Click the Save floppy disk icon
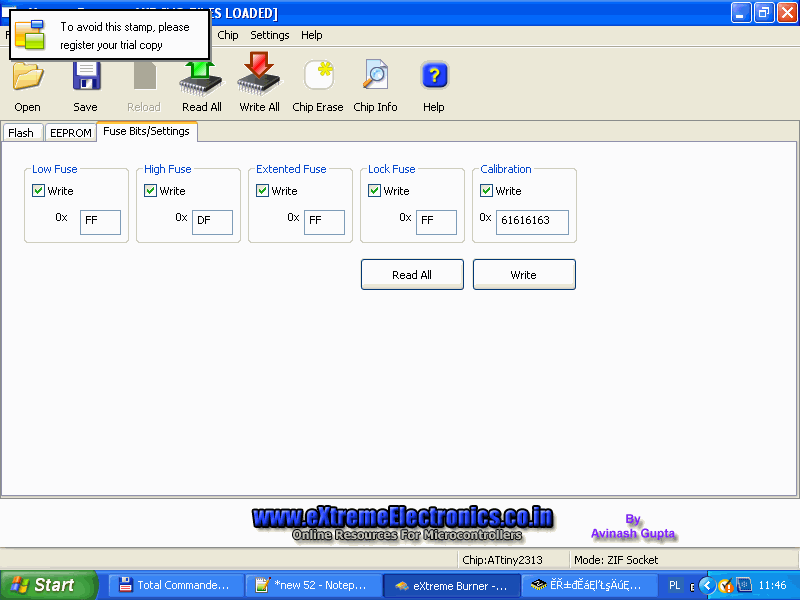800x600 pixels. [86, 78]
